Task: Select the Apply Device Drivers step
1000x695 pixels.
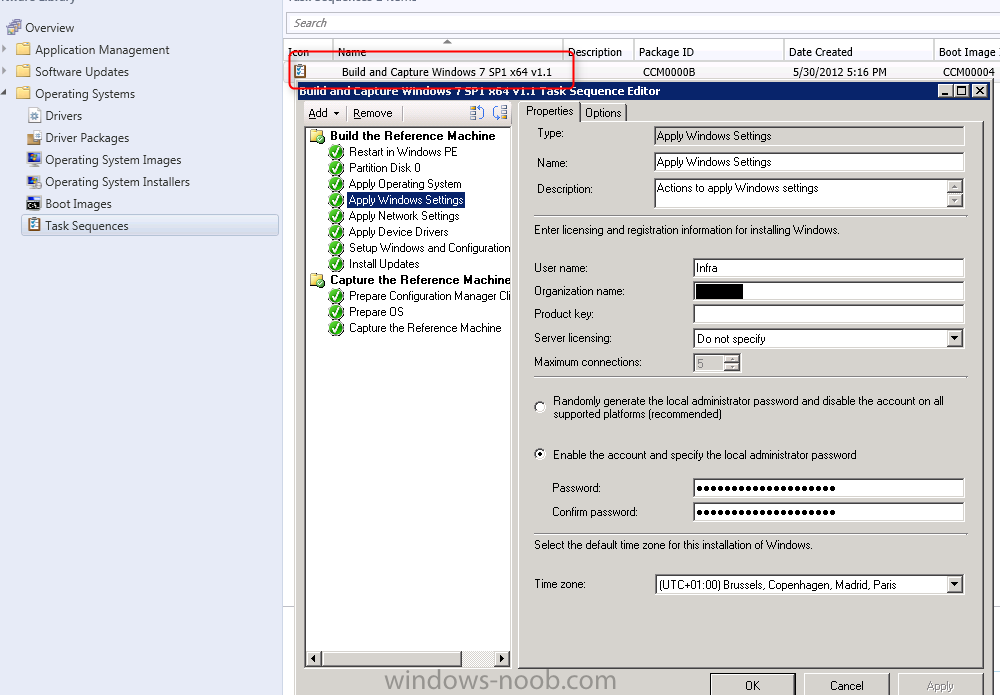Action: click(398, 231)
